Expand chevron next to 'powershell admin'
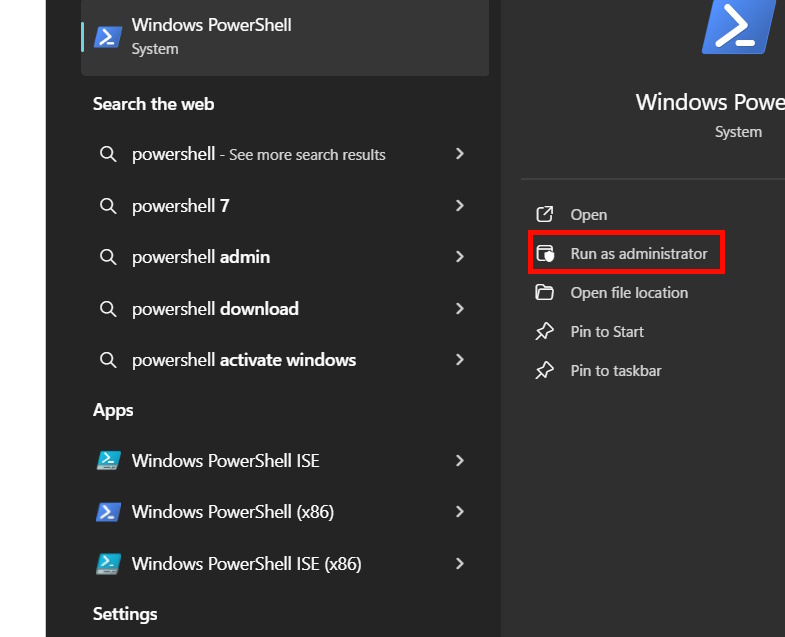This screenshot has width=785, height=637. [x=460, y=257]
